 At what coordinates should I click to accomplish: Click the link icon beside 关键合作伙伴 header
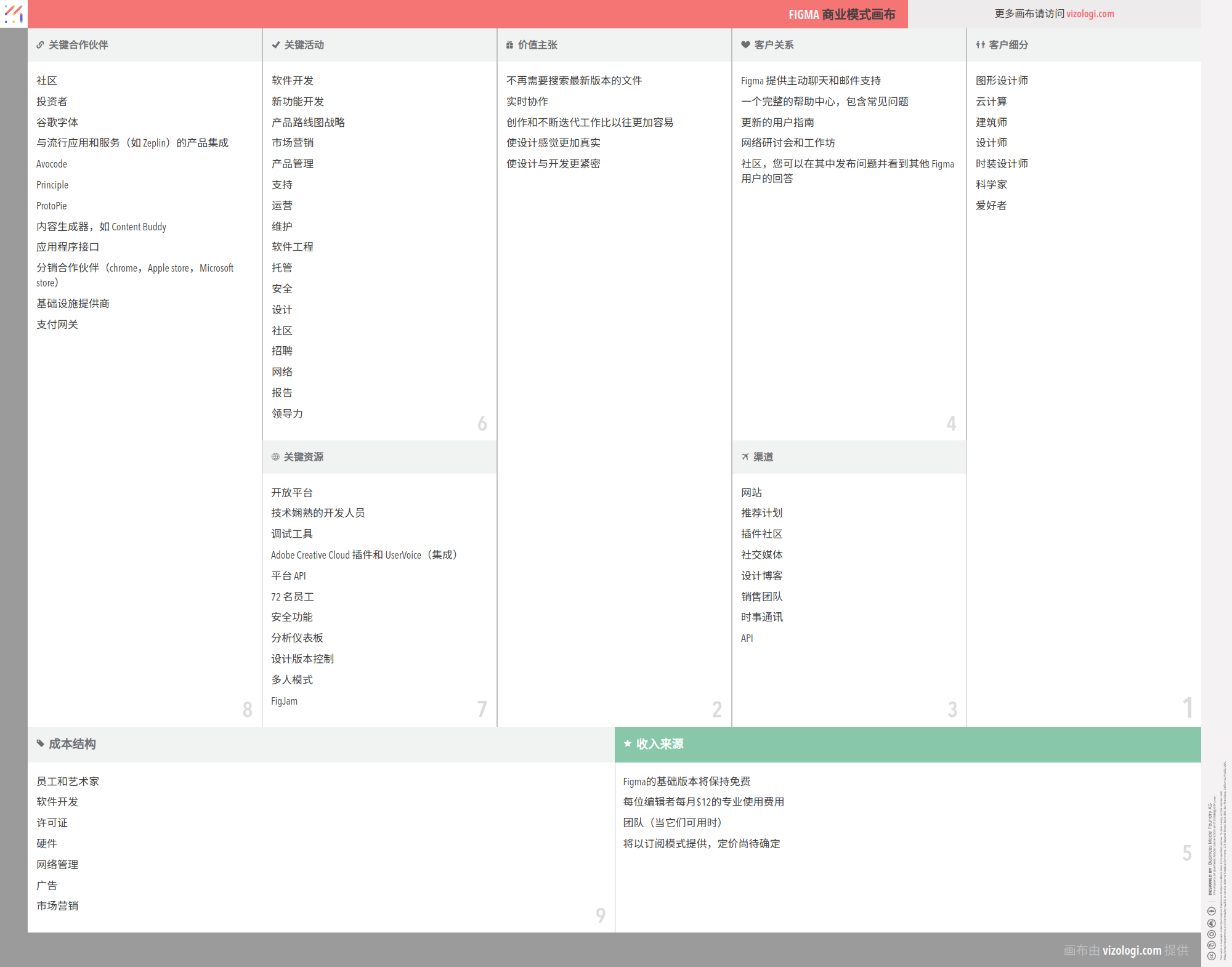tap(39, 44)
